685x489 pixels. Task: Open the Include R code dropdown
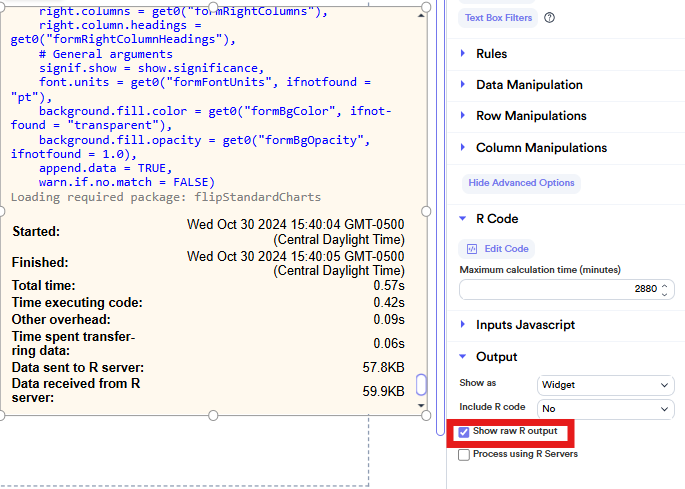coord(606,409)
